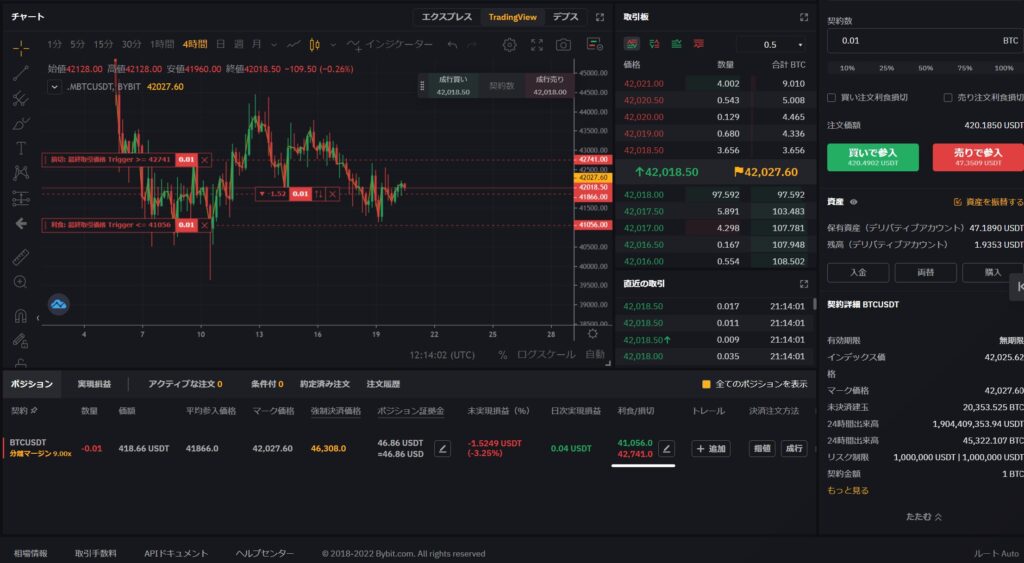
Task: Collapse the MBTCUSDT legend chevron
Action: coord(54,86)
